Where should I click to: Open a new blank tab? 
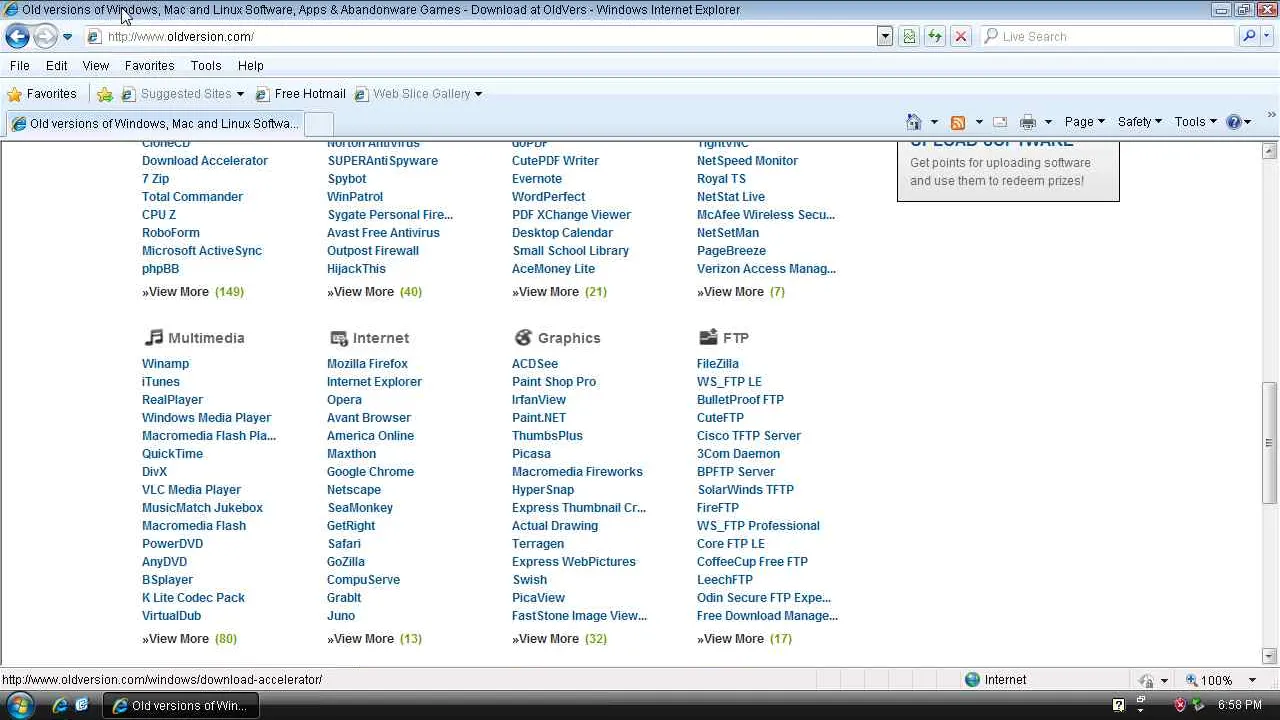(x=318, y=124)
